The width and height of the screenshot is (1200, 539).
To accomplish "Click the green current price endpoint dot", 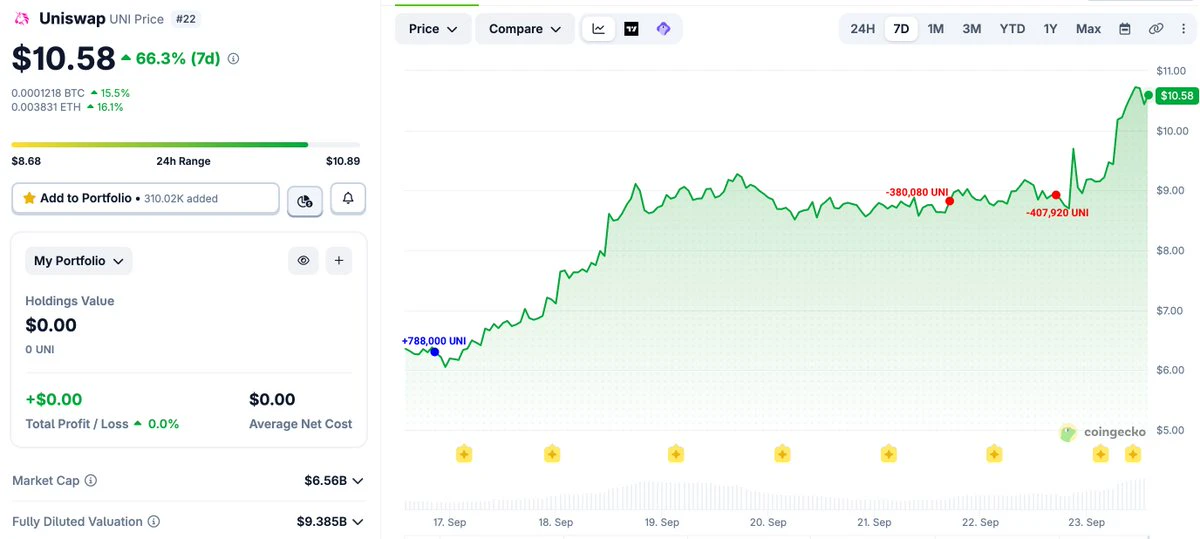I will pos(1148,96).
